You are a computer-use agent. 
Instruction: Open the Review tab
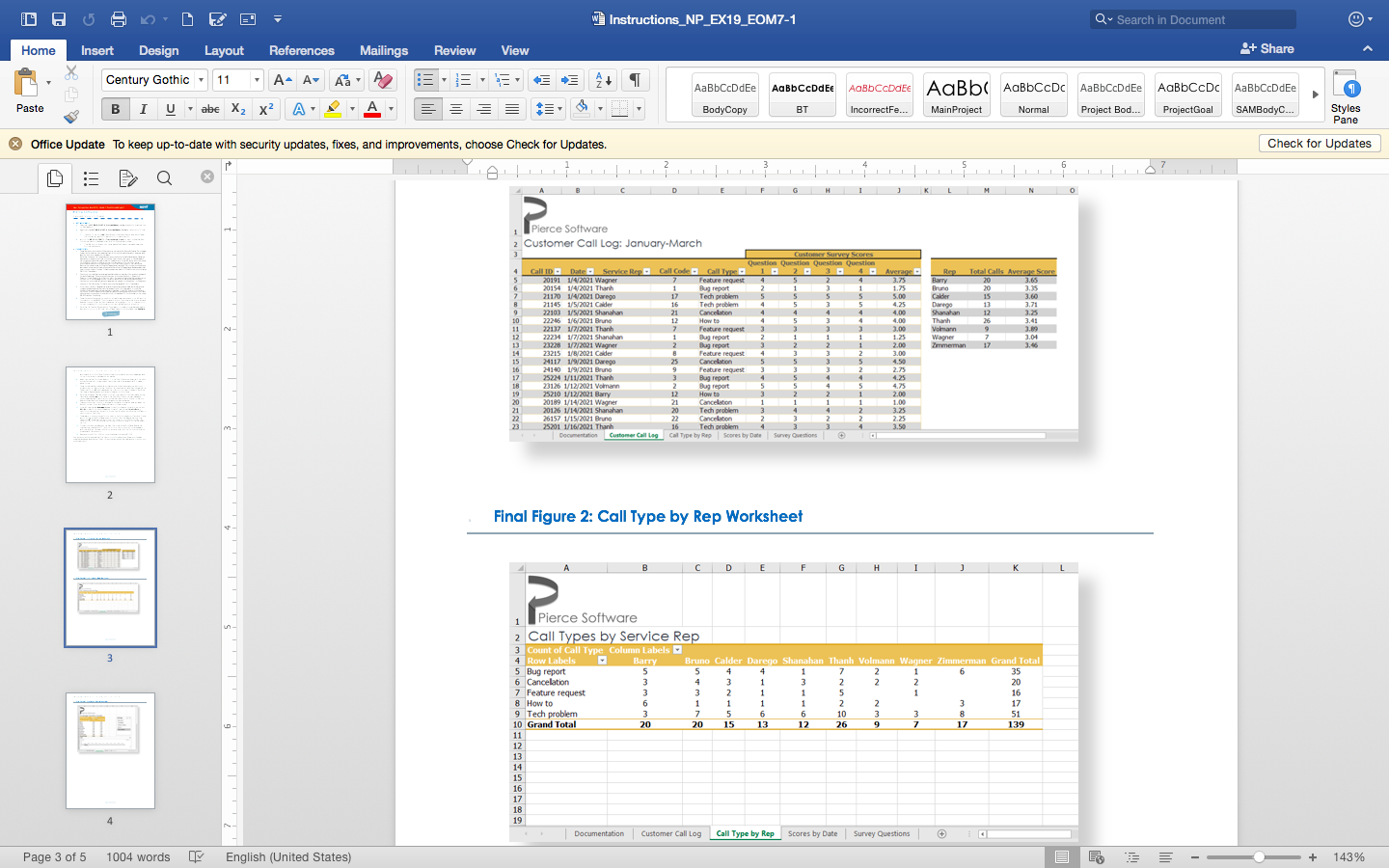[x=455, y=50]
